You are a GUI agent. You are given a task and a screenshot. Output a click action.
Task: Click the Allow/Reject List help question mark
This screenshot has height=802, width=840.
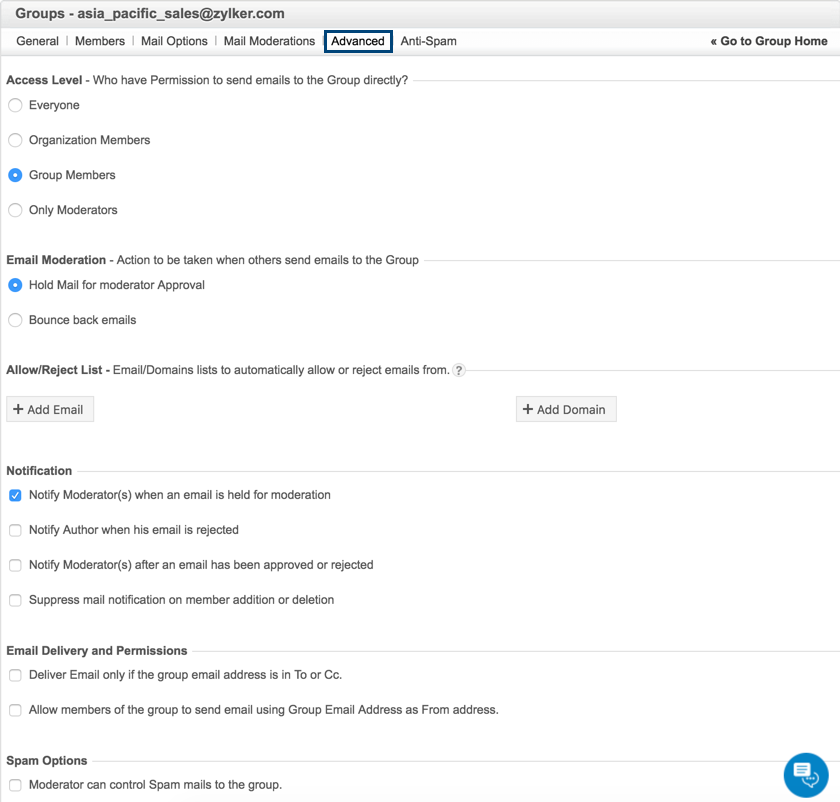click(459, 370)
